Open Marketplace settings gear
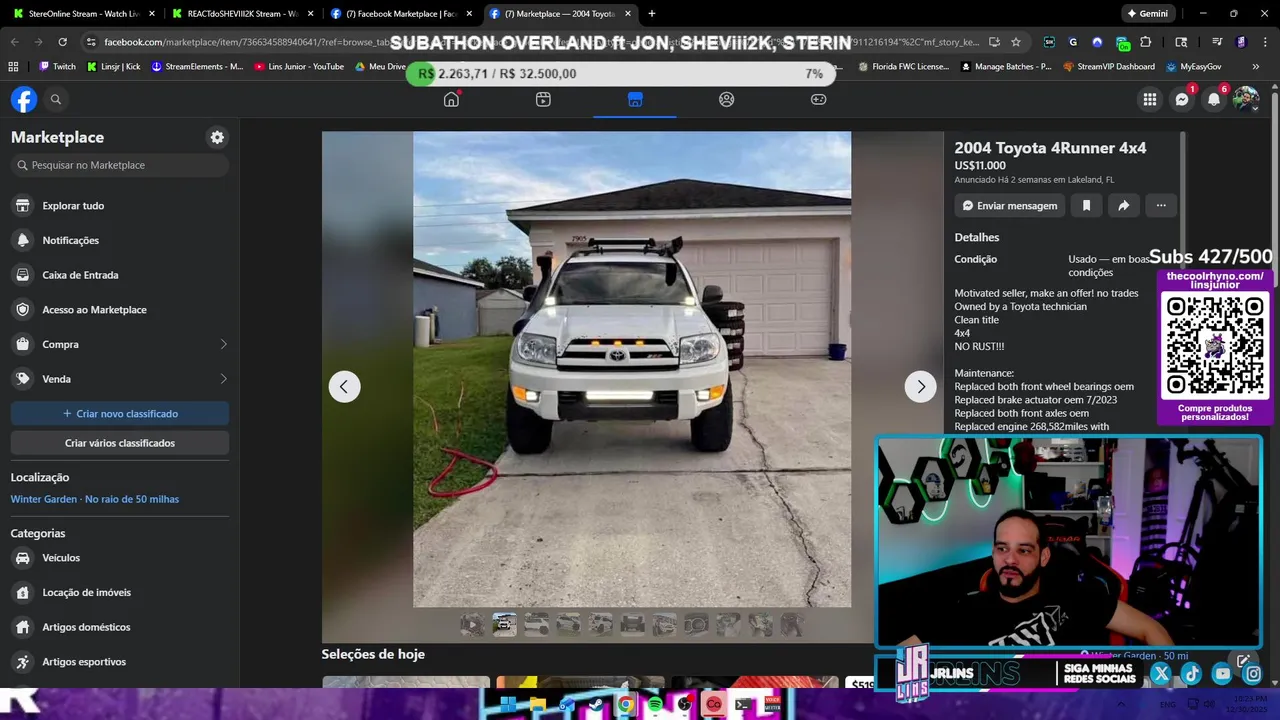Viewport: 1280px width, 720px height. (x=217, y=137)
